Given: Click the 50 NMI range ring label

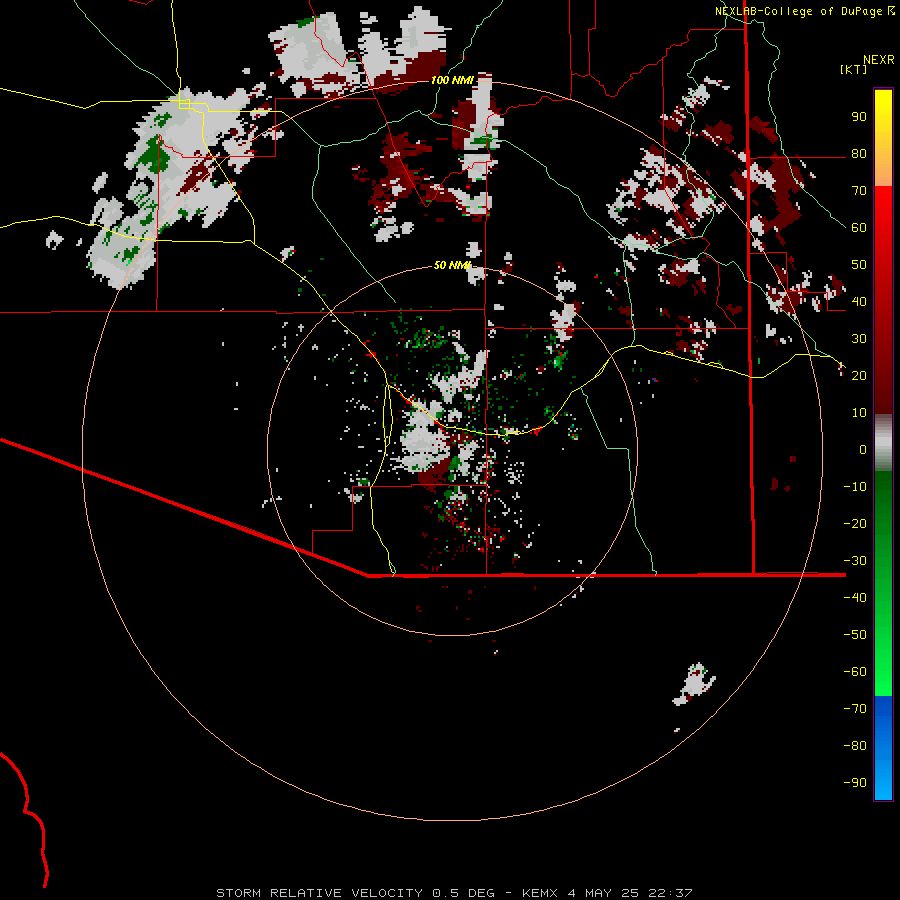Looking at the screenshot, I should click(x=452, y=265).
